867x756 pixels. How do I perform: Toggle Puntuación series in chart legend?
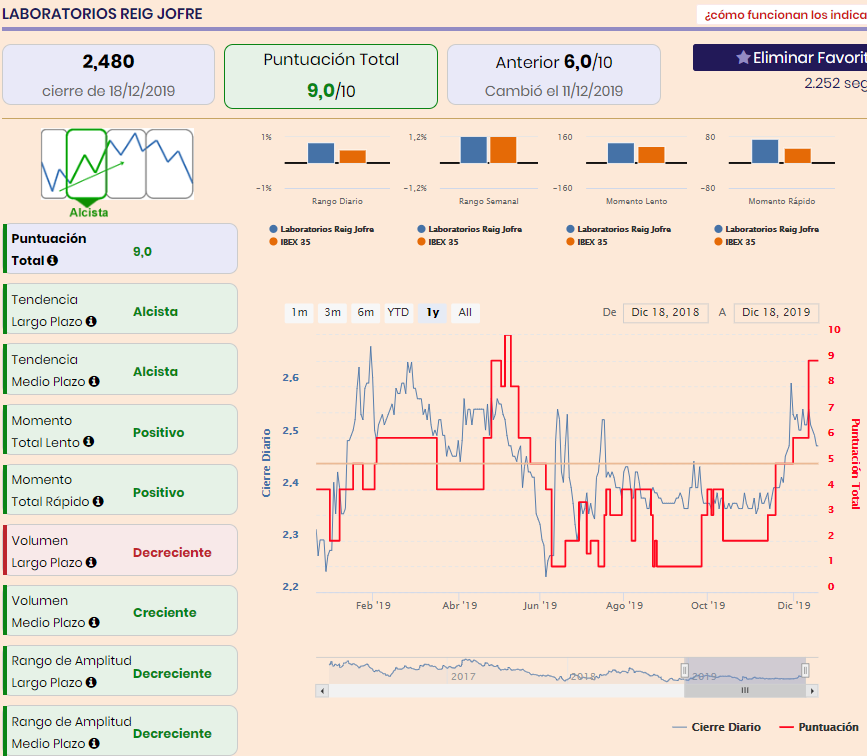(x=818, y=727)
